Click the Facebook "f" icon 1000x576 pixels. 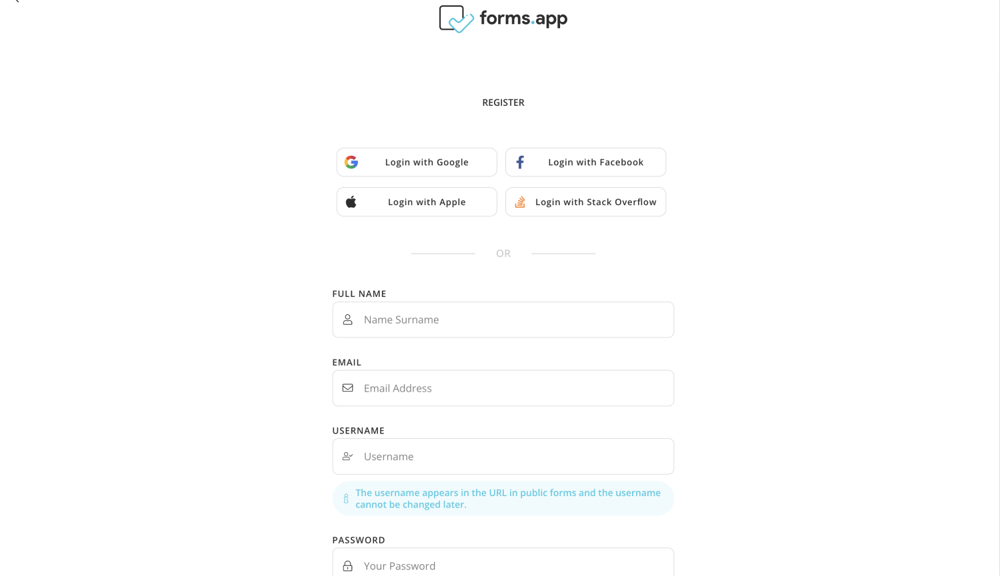click(x=521, y=161)
